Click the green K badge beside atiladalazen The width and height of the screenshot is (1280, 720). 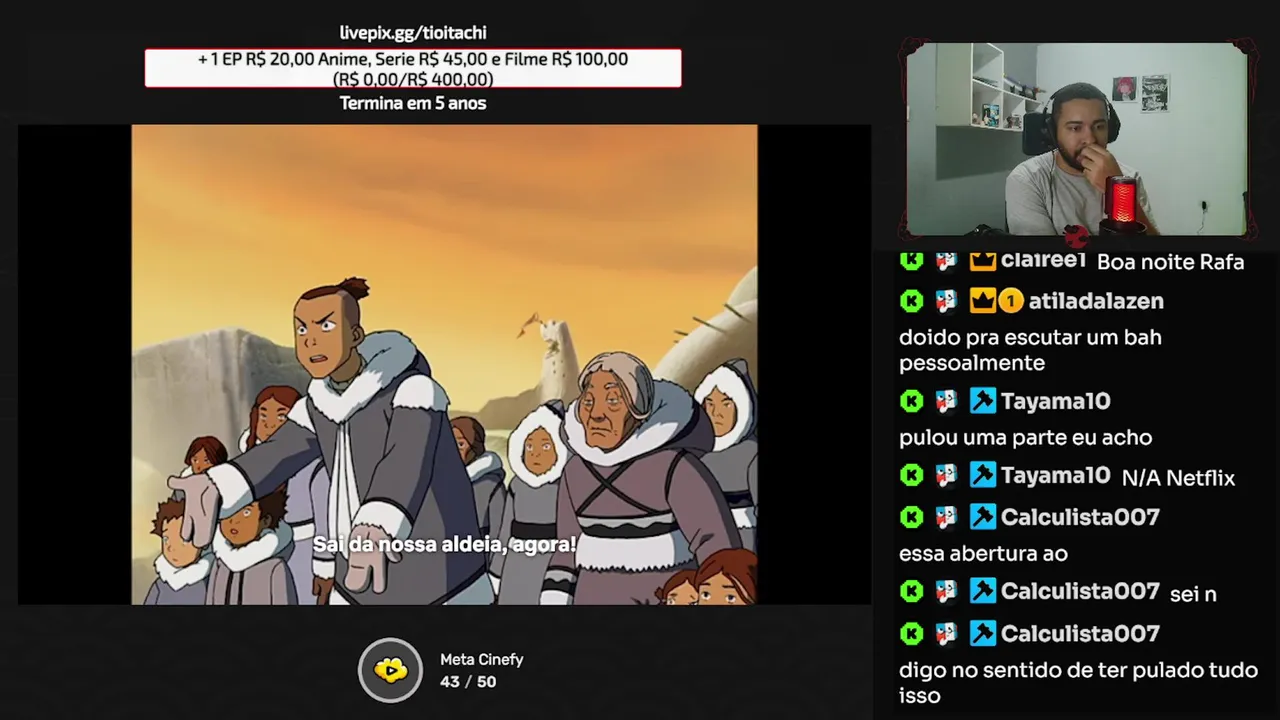911,301
